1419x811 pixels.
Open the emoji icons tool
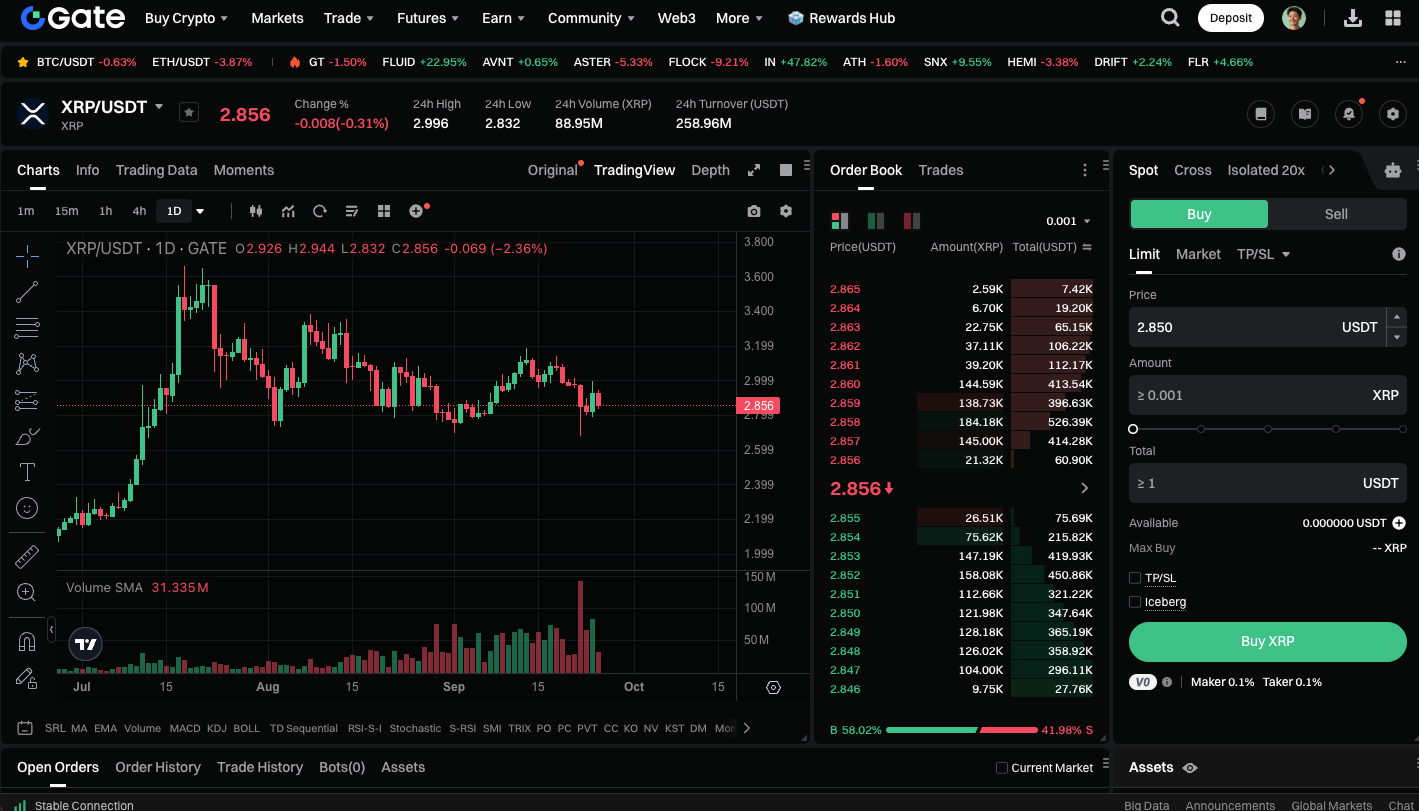[27, 508]
